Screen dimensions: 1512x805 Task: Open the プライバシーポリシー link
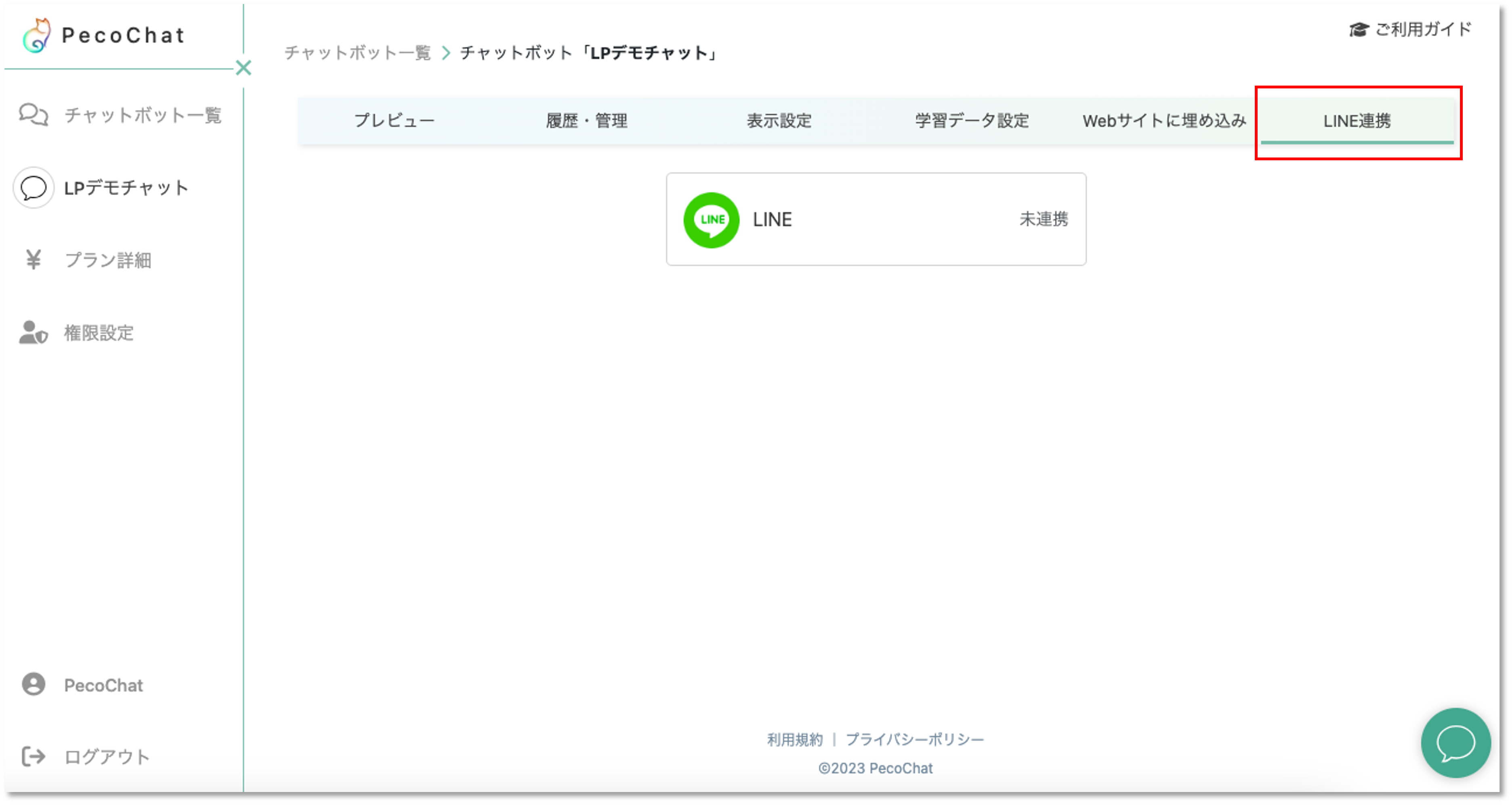coord(914,740)
